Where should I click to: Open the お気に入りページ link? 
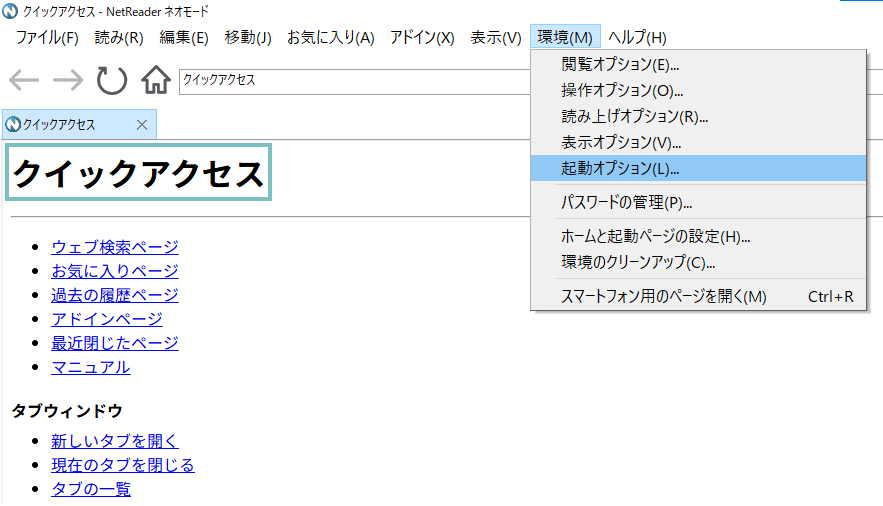(115, 271)
